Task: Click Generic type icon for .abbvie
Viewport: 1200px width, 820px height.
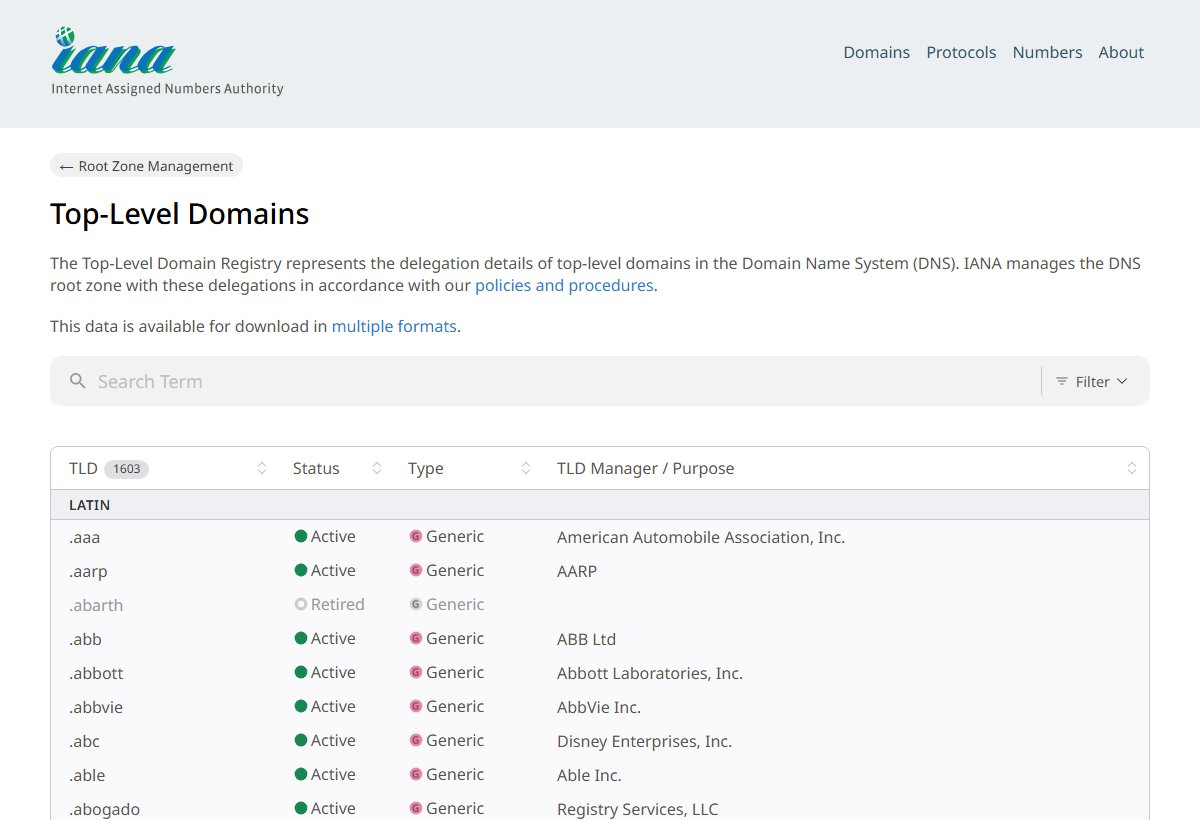Action: [x=416, y=707]
